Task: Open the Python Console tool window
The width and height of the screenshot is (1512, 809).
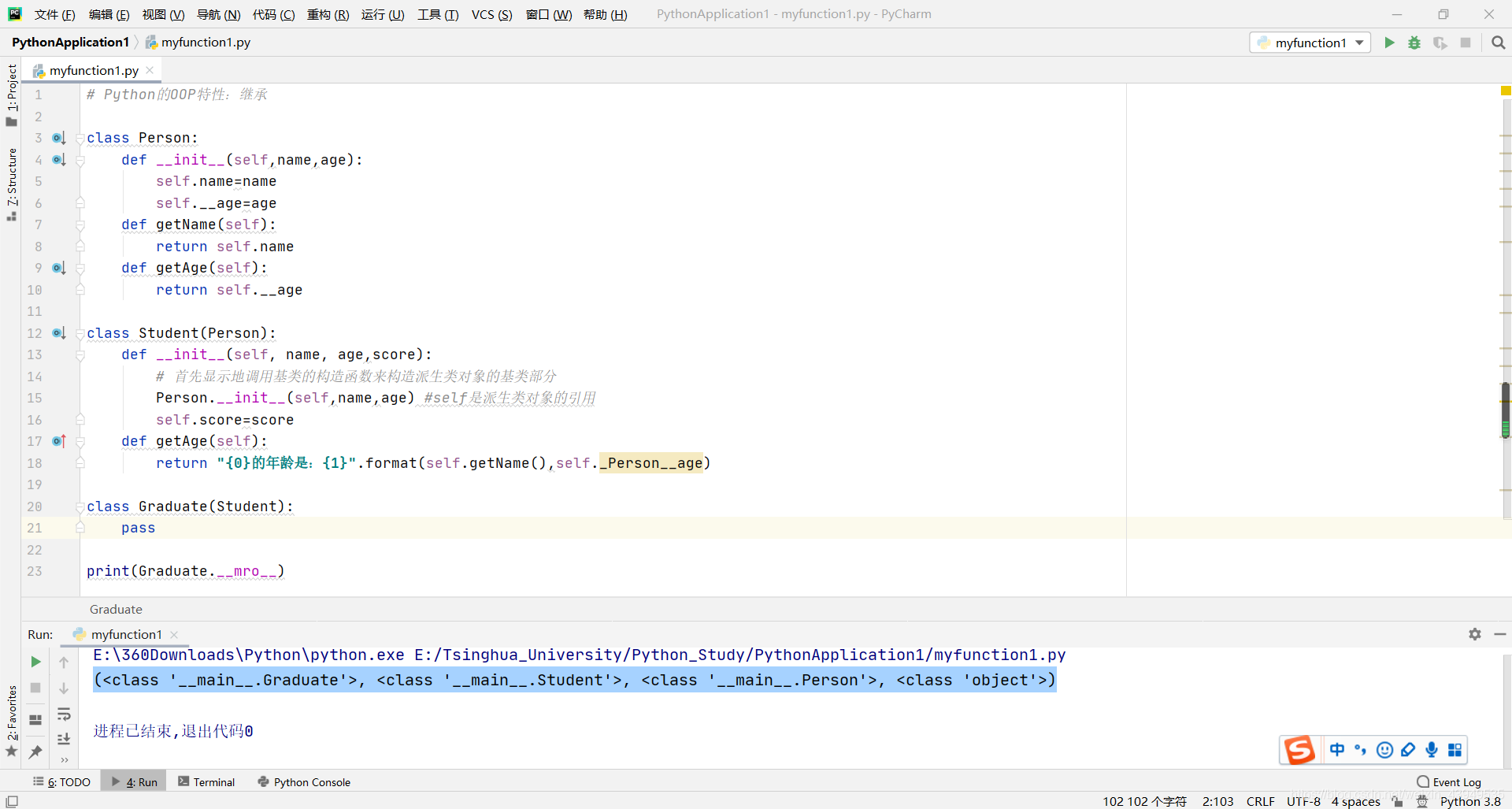Action: click(304, 781)
